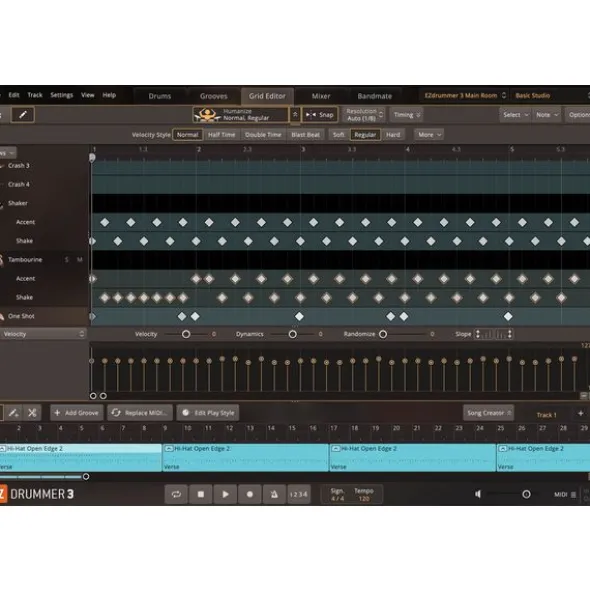The image size is (590, 591).
Task: Switch to the Grooves tab
Action: pyautogui.click(x=213, y=96)
